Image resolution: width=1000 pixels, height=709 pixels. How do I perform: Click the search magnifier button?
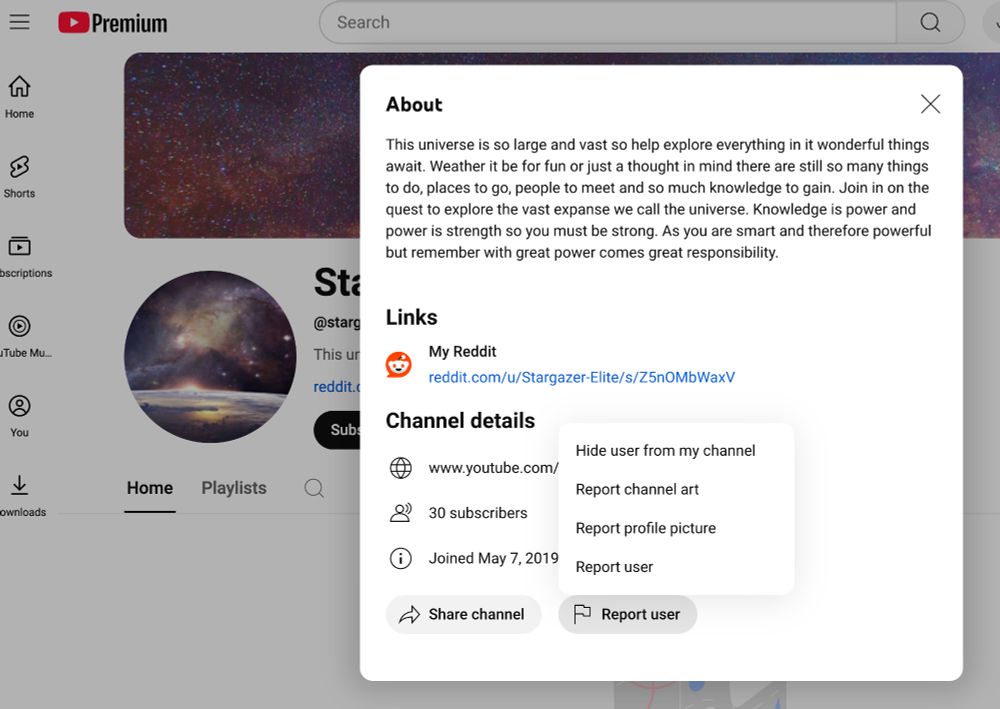coord(930,22)
